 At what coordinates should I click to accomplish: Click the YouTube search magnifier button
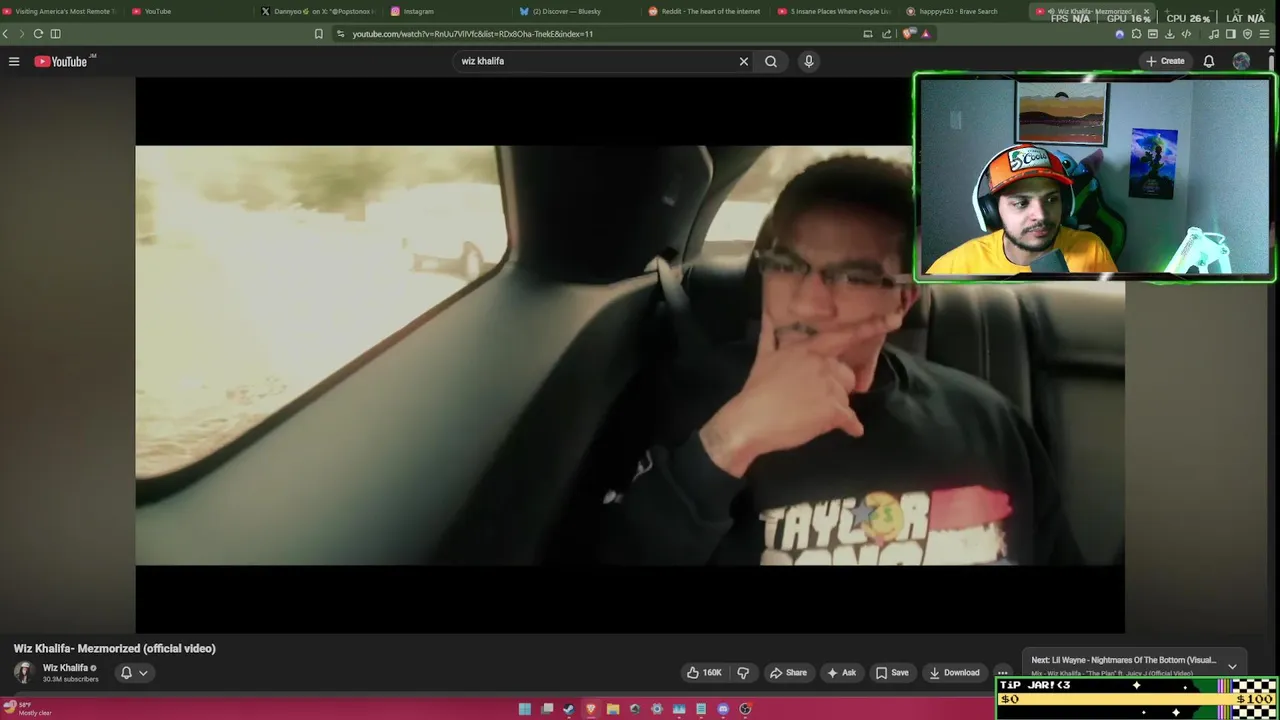point(771,61)
